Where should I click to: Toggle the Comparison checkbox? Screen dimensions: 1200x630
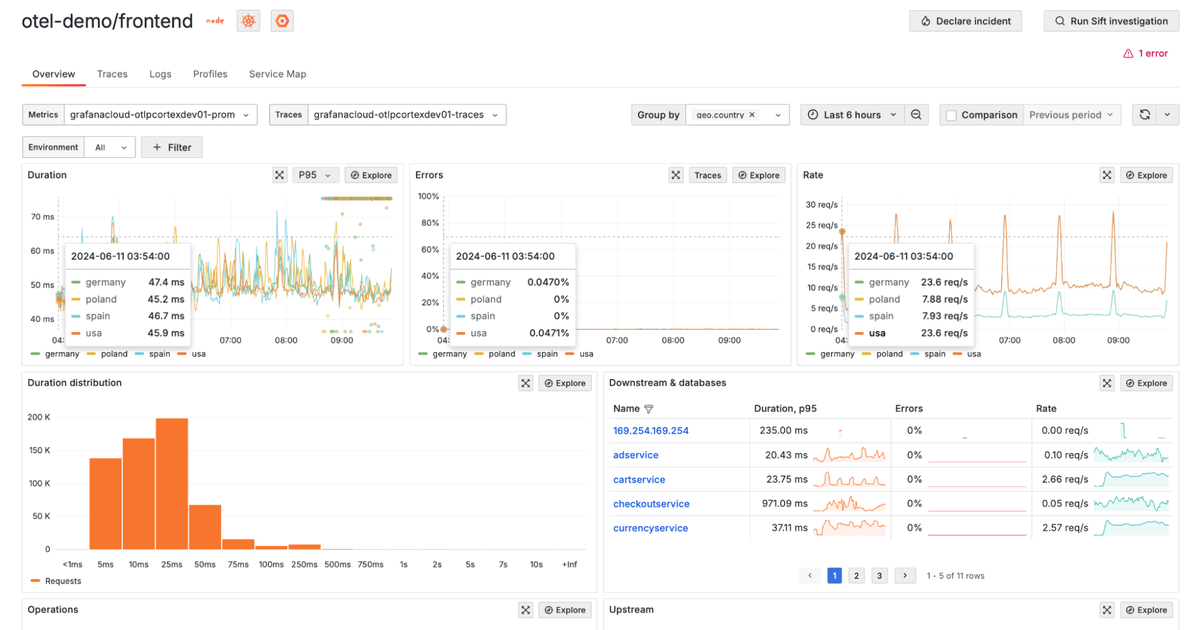(x=951, y=115)
